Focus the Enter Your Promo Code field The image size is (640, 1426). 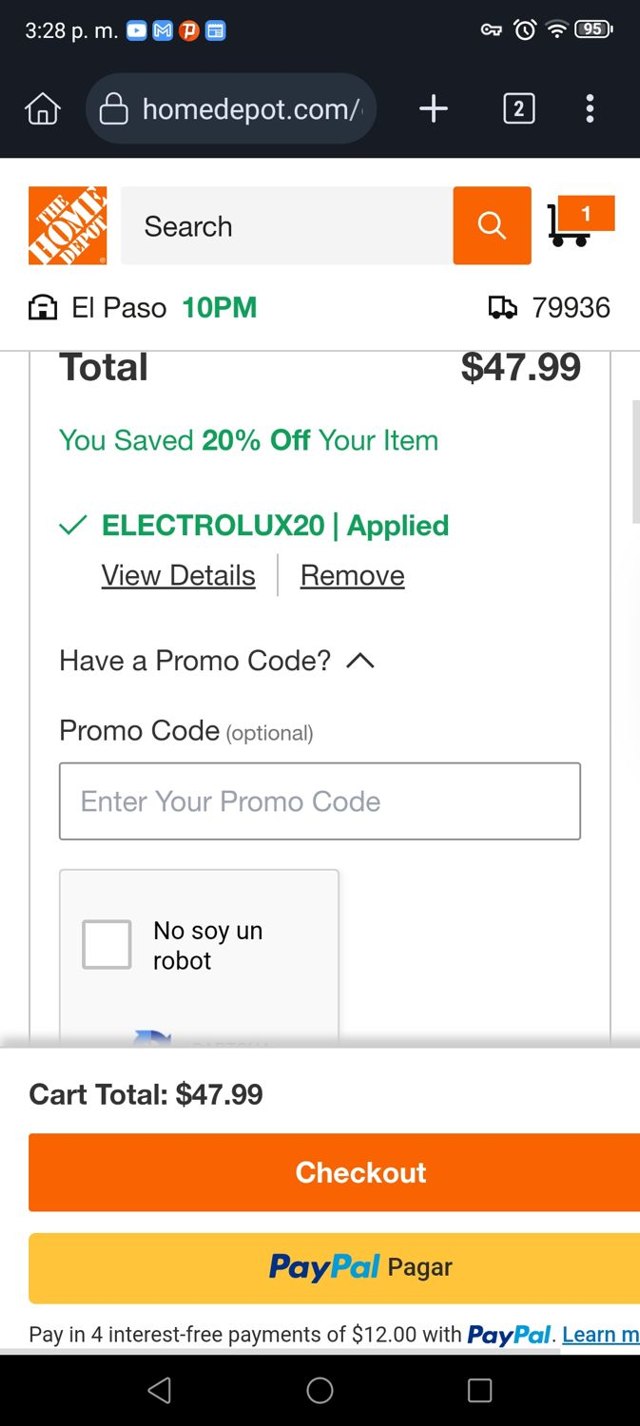(x=320, y=801)
